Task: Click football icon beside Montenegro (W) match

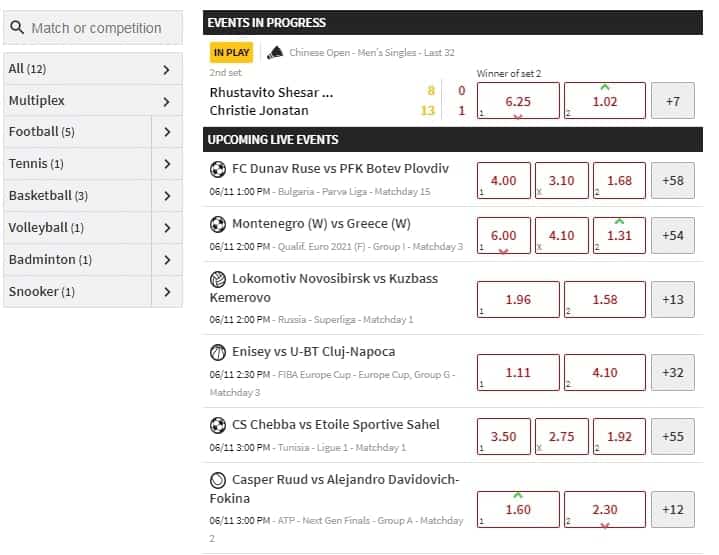Action: 218,224
